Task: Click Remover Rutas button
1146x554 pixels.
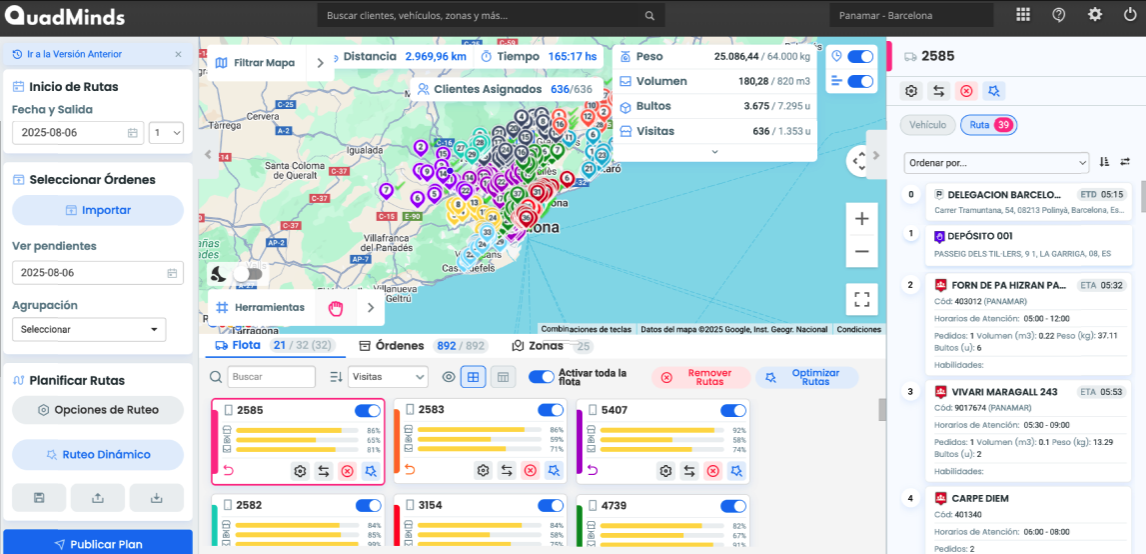Action: 701,377
